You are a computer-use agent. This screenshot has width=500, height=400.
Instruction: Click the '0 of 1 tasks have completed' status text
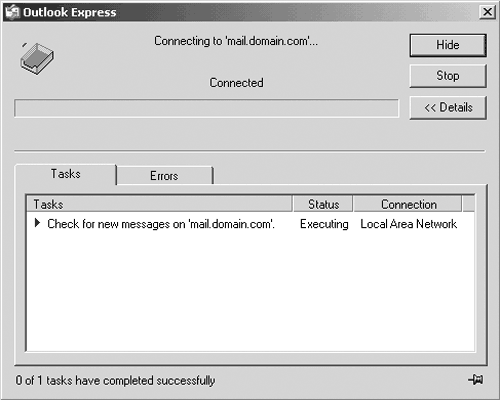point(115,380)
